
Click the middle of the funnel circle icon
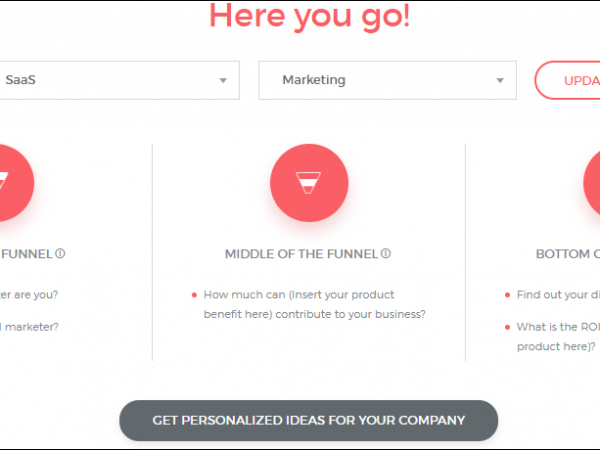[x=308, y=183]
